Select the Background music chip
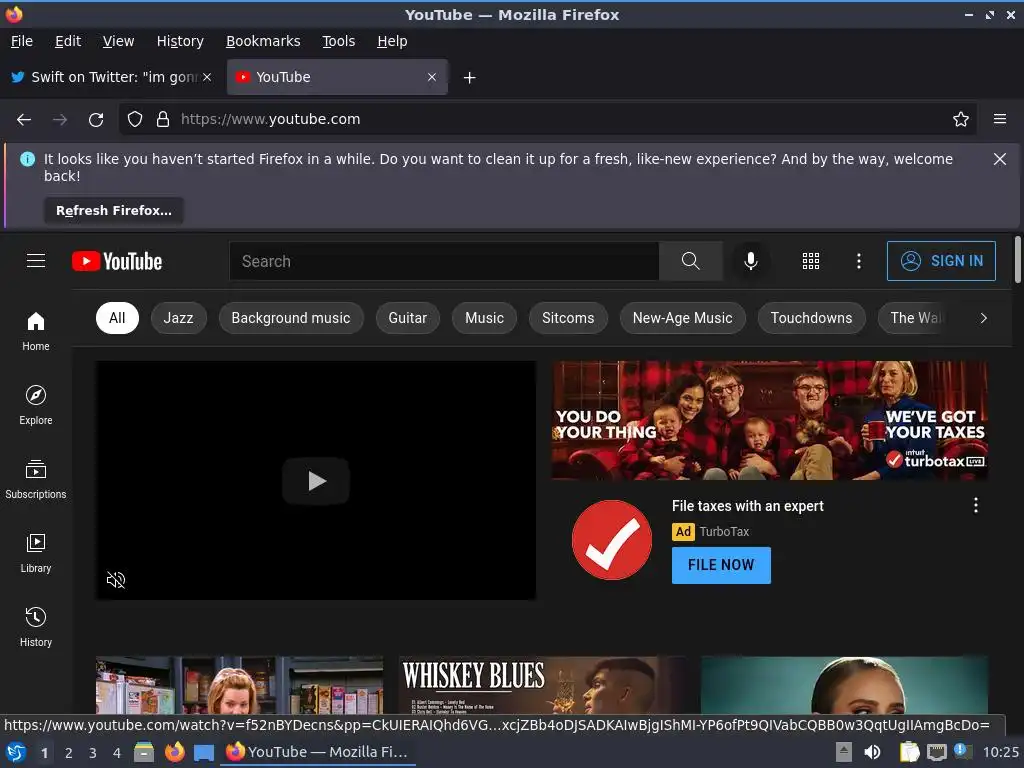The image size is (1024, 768). tap(291, 318)
